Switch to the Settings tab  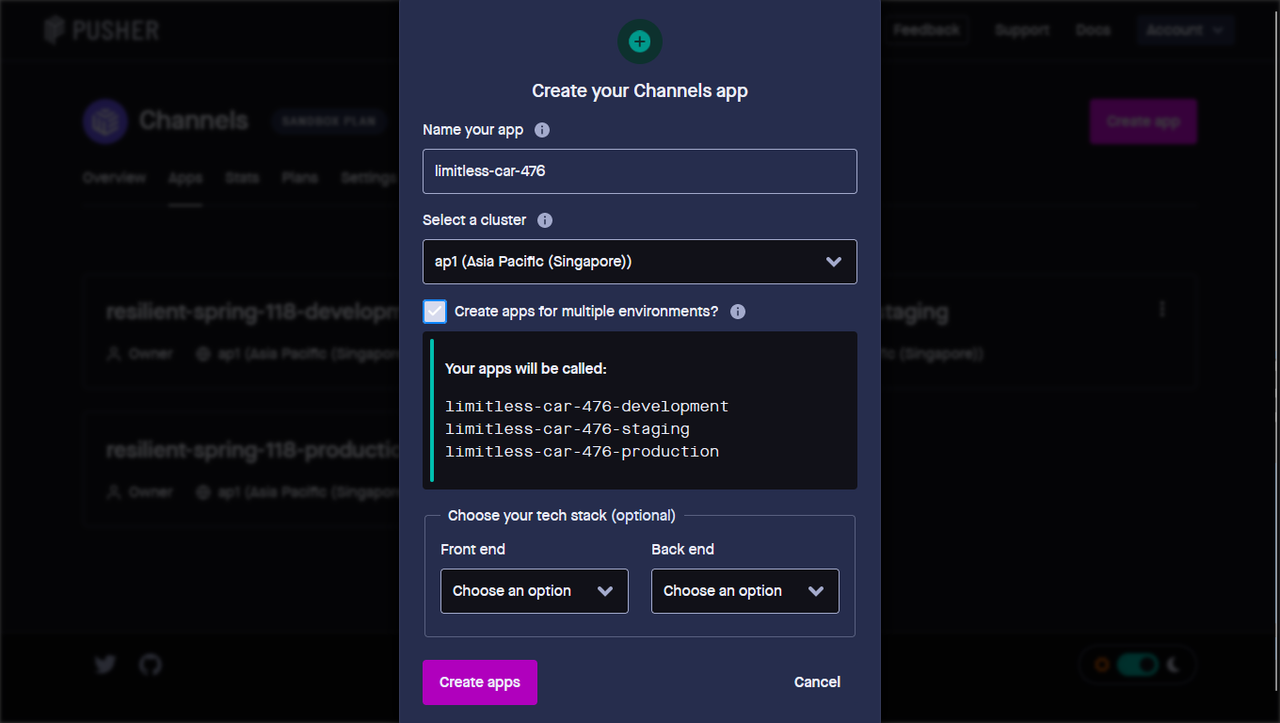(369, 178)
